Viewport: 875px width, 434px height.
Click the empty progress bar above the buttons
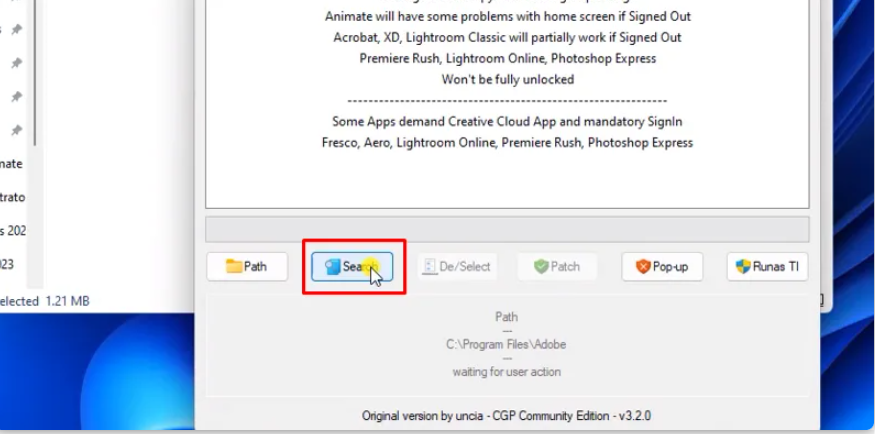coord(507,229)
